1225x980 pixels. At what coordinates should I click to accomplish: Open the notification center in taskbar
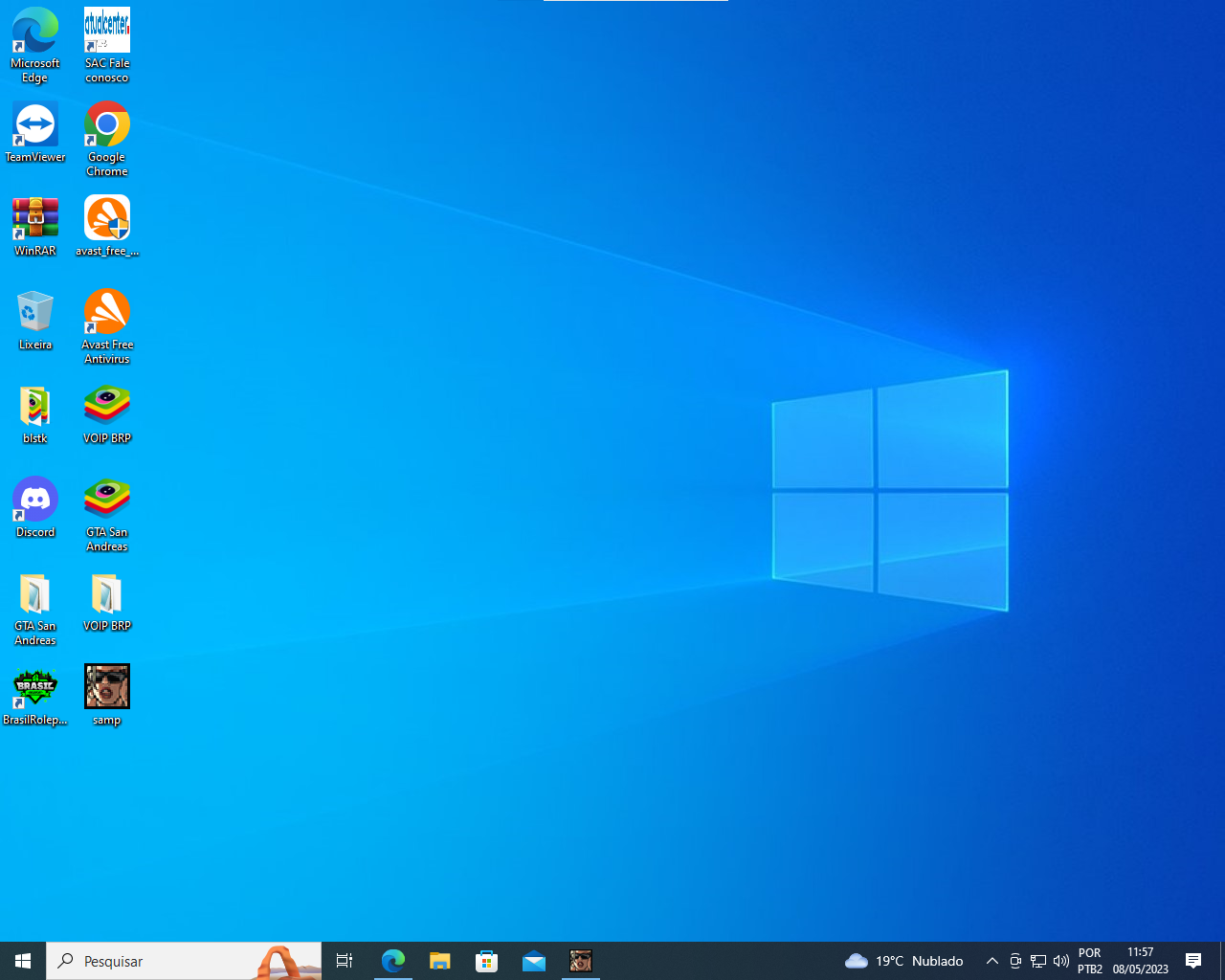coord(1193,961)
